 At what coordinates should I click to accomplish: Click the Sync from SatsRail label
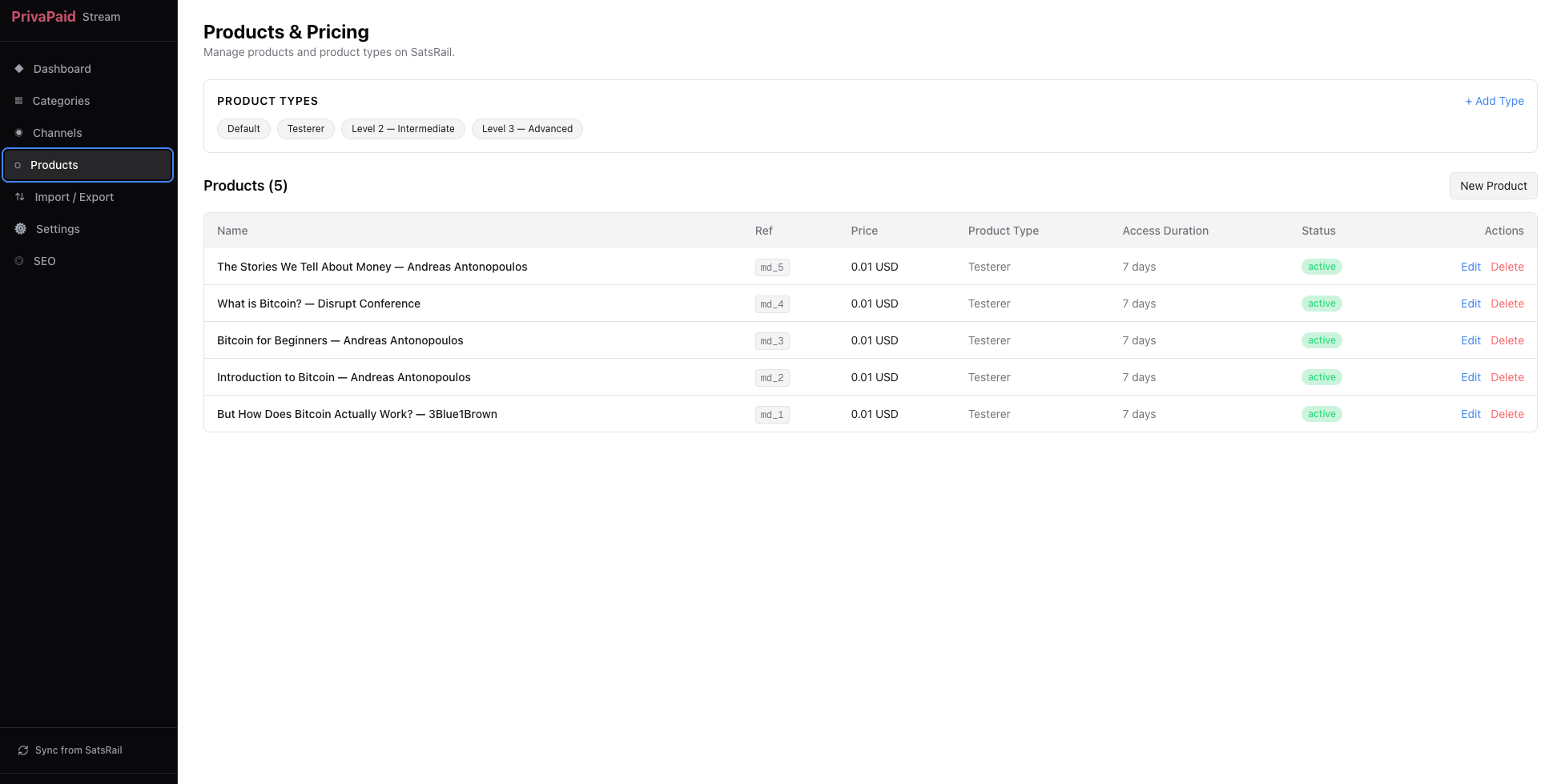click(x=78, y=750)
